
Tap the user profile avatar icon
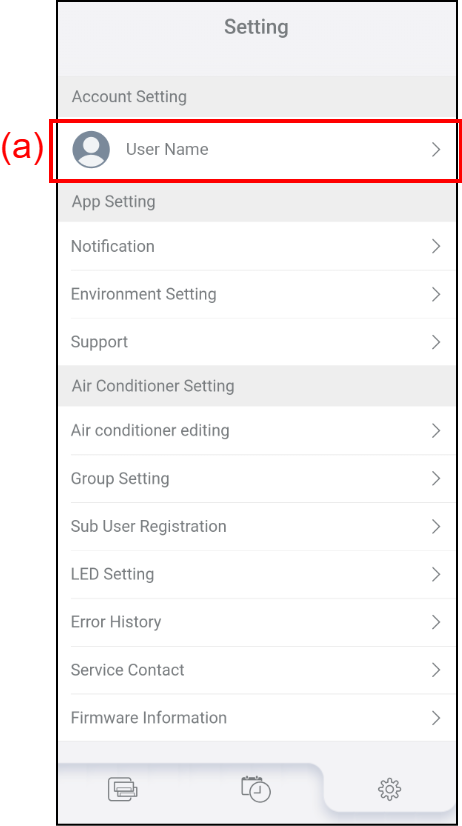91,150
